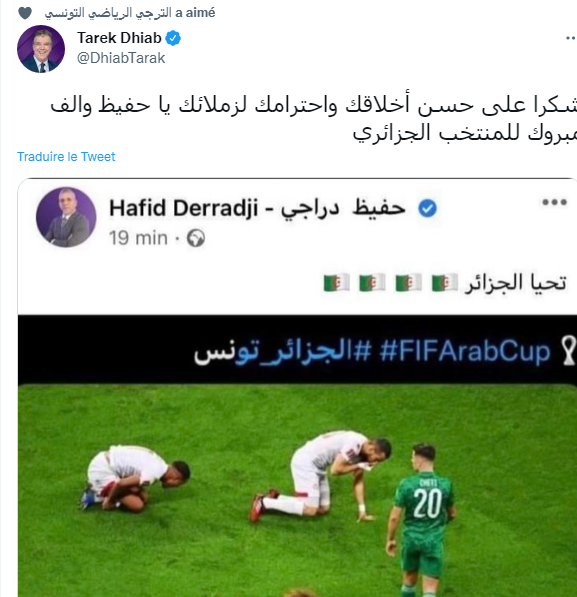577x597 pixels.
Task: Click Hafid Derradji's verified checkmark badge
Action: click(427, 208)
